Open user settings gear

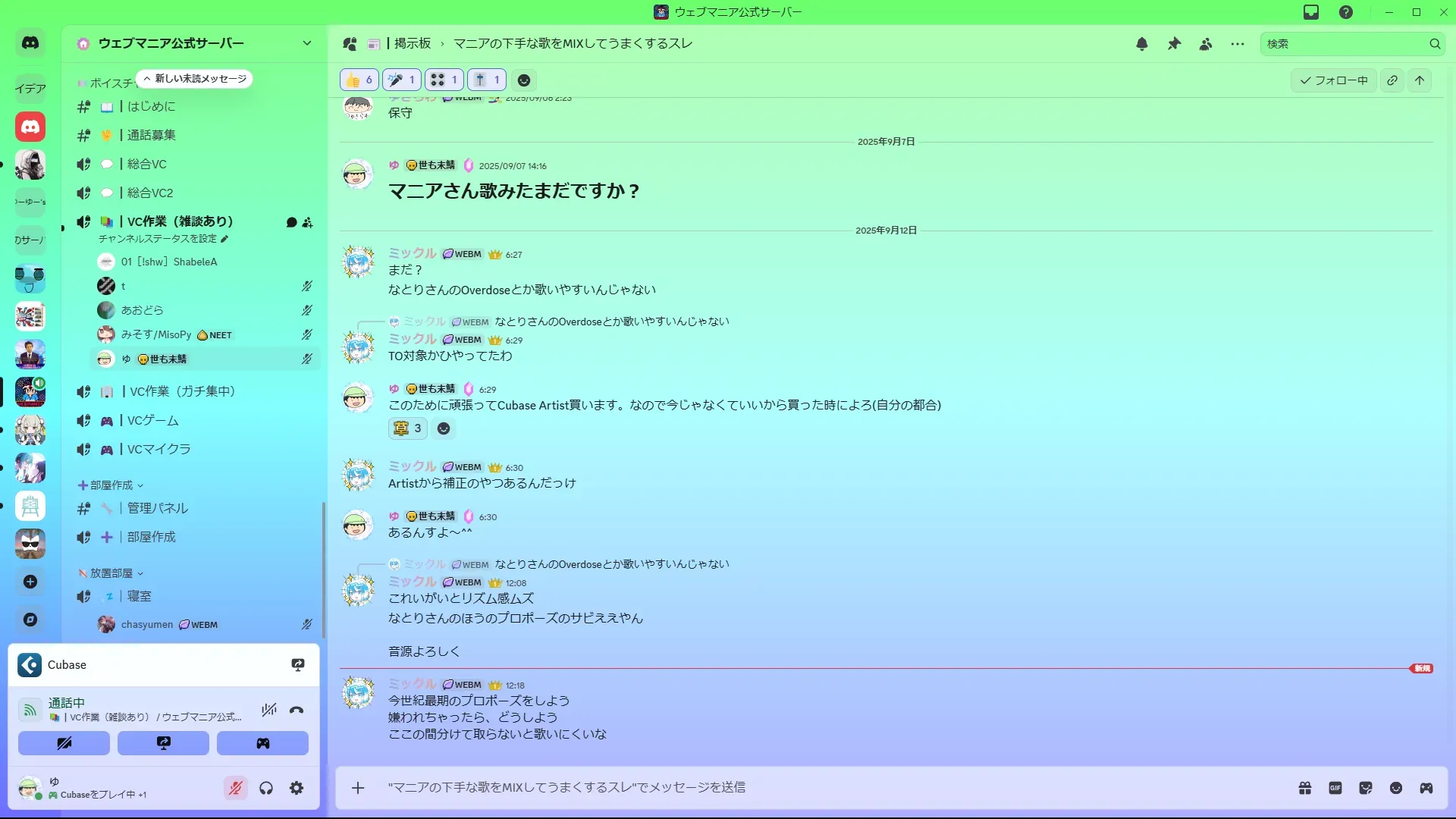pyautogui.click(x=297, y=788)
